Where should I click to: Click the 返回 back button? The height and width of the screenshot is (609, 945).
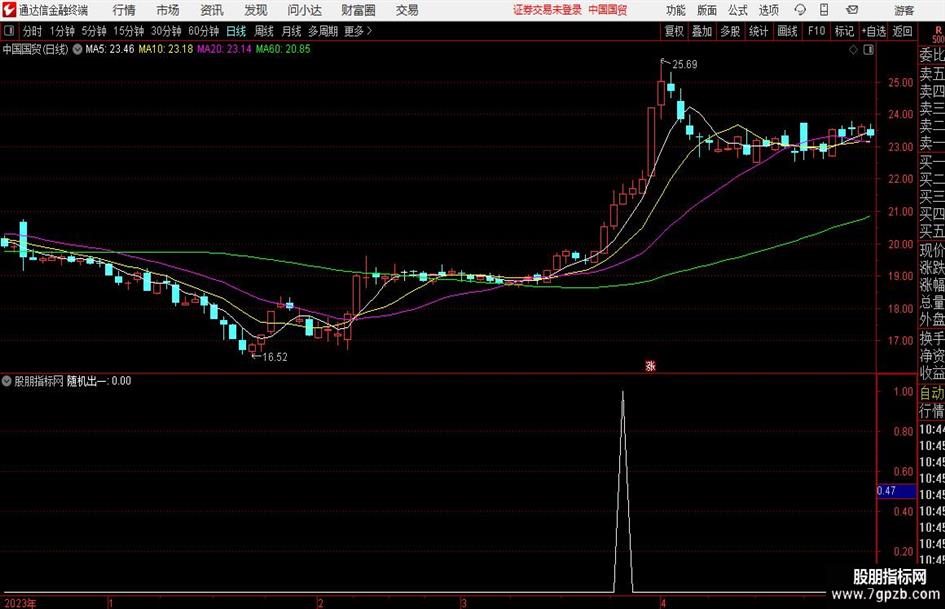pyautogui.click(x=902, y=31)
